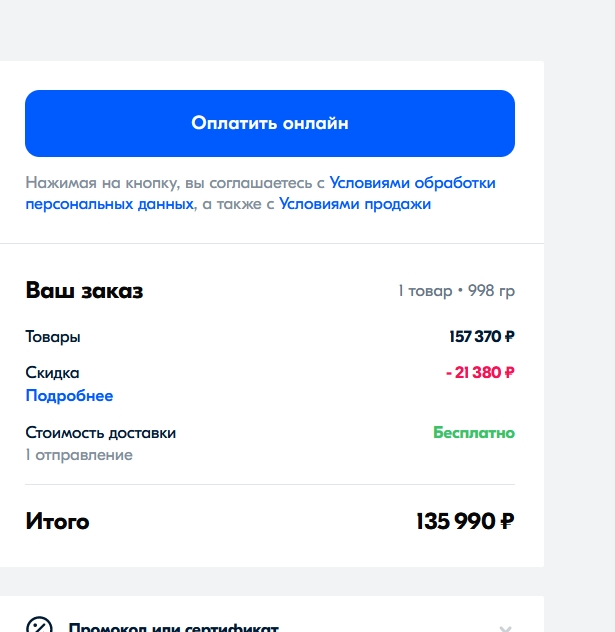Click the Итого label
This screenshot has width=615, height=632.
click(x=57, y=521)
